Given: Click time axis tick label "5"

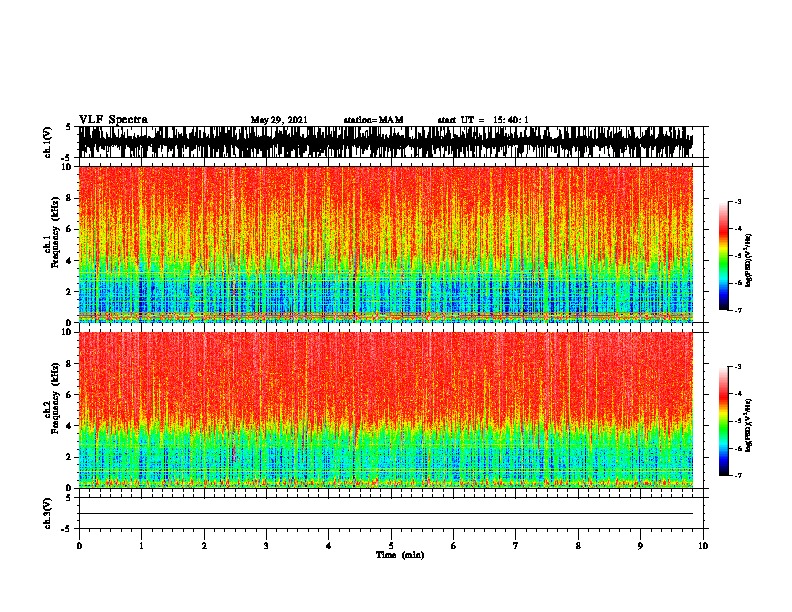Looking at the screenshot, I should (391, 546).
